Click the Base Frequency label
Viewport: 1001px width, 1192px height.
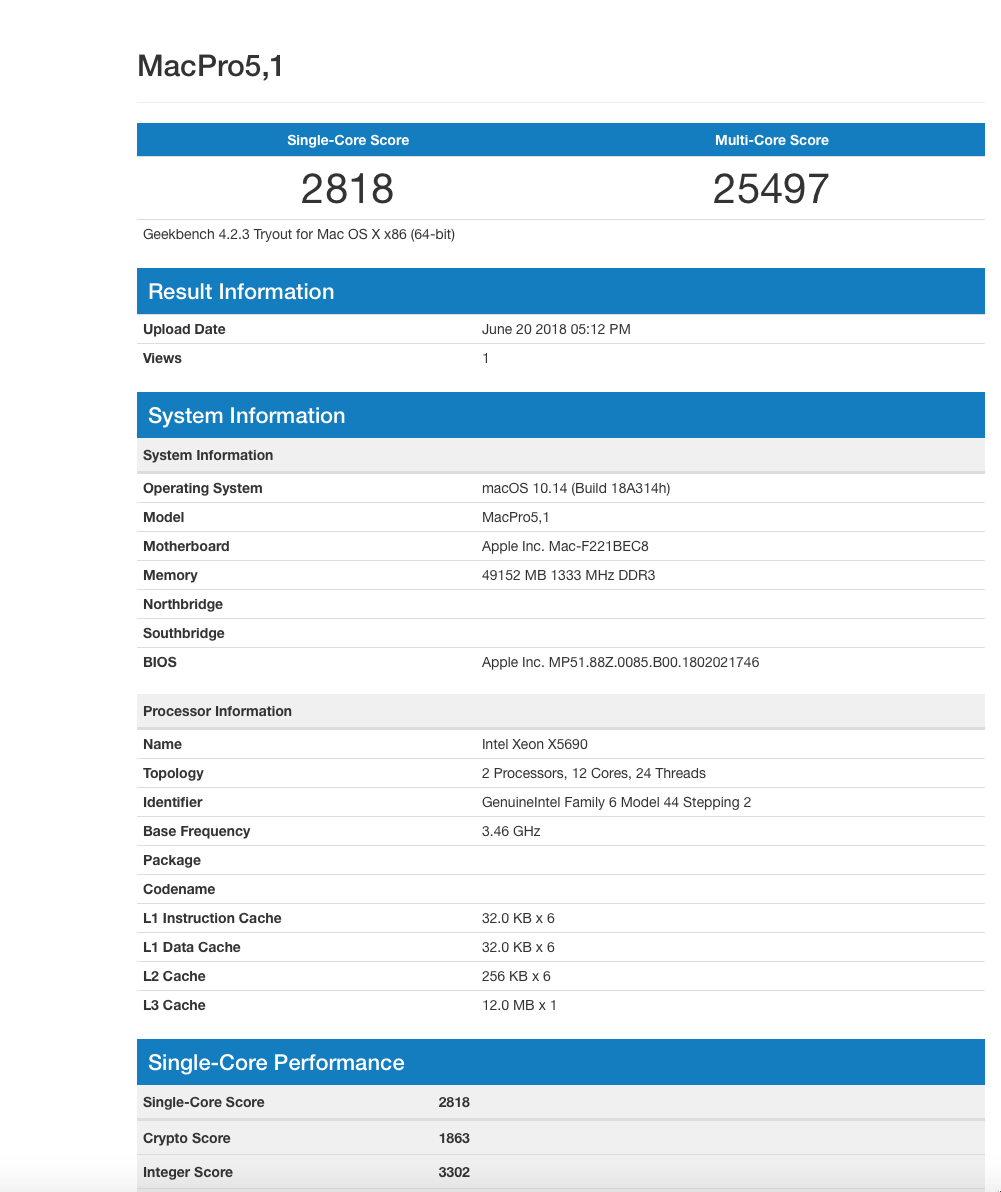(196, 831)
